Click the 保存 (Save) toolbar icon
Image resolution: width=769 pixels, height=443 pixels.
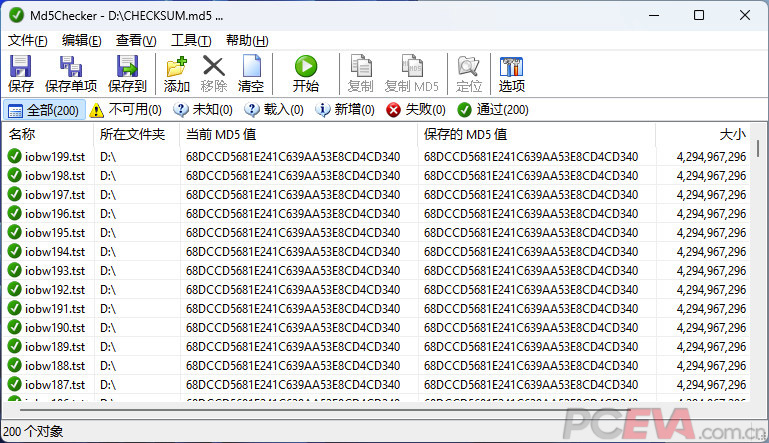click(20, 68)
